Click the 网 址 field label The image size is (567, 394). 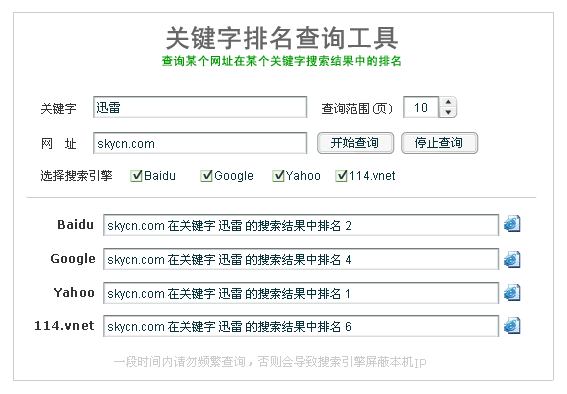tap(58, 144)
